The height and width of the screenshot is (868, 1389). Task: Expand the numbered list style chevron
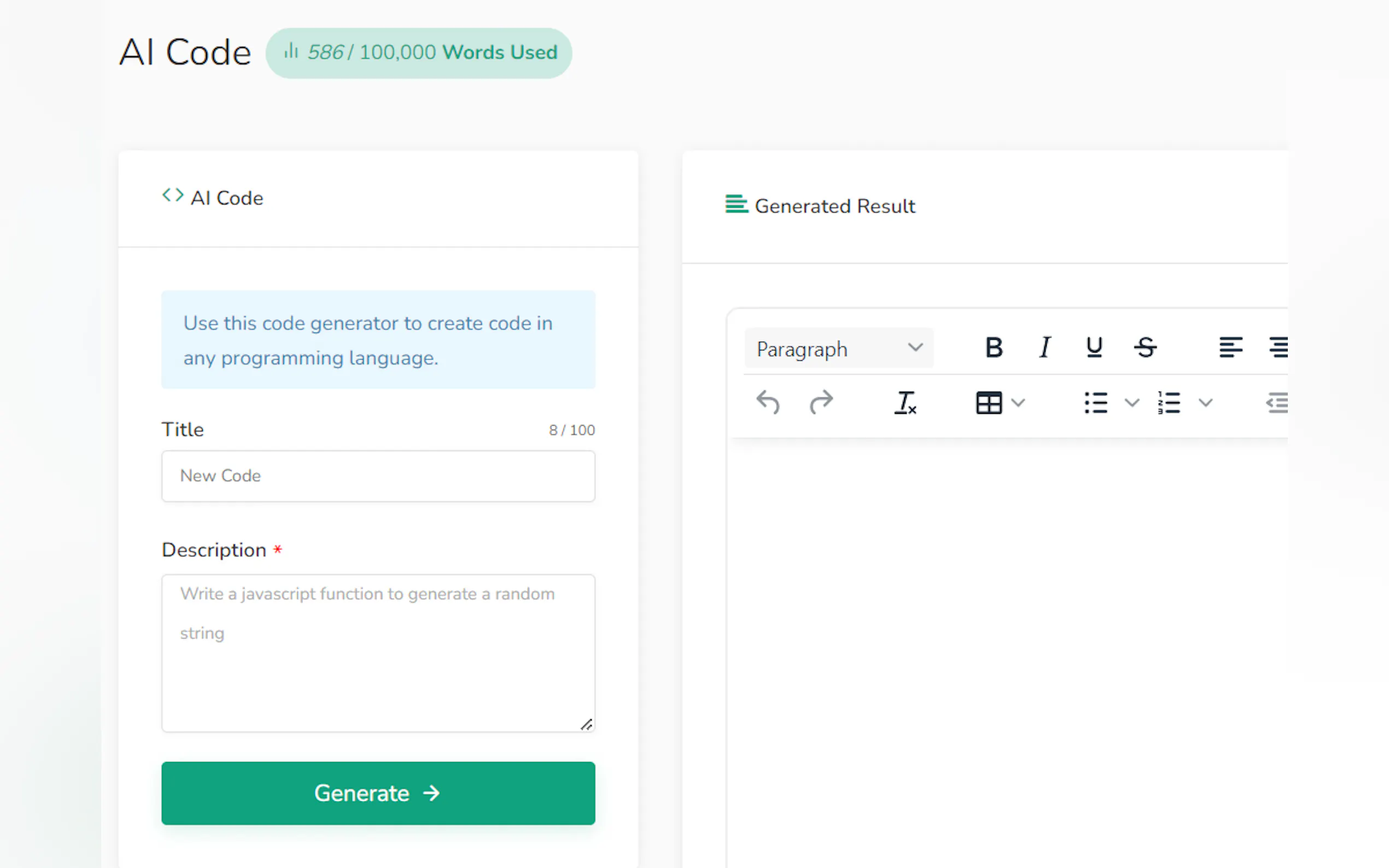click(1205, 402)
